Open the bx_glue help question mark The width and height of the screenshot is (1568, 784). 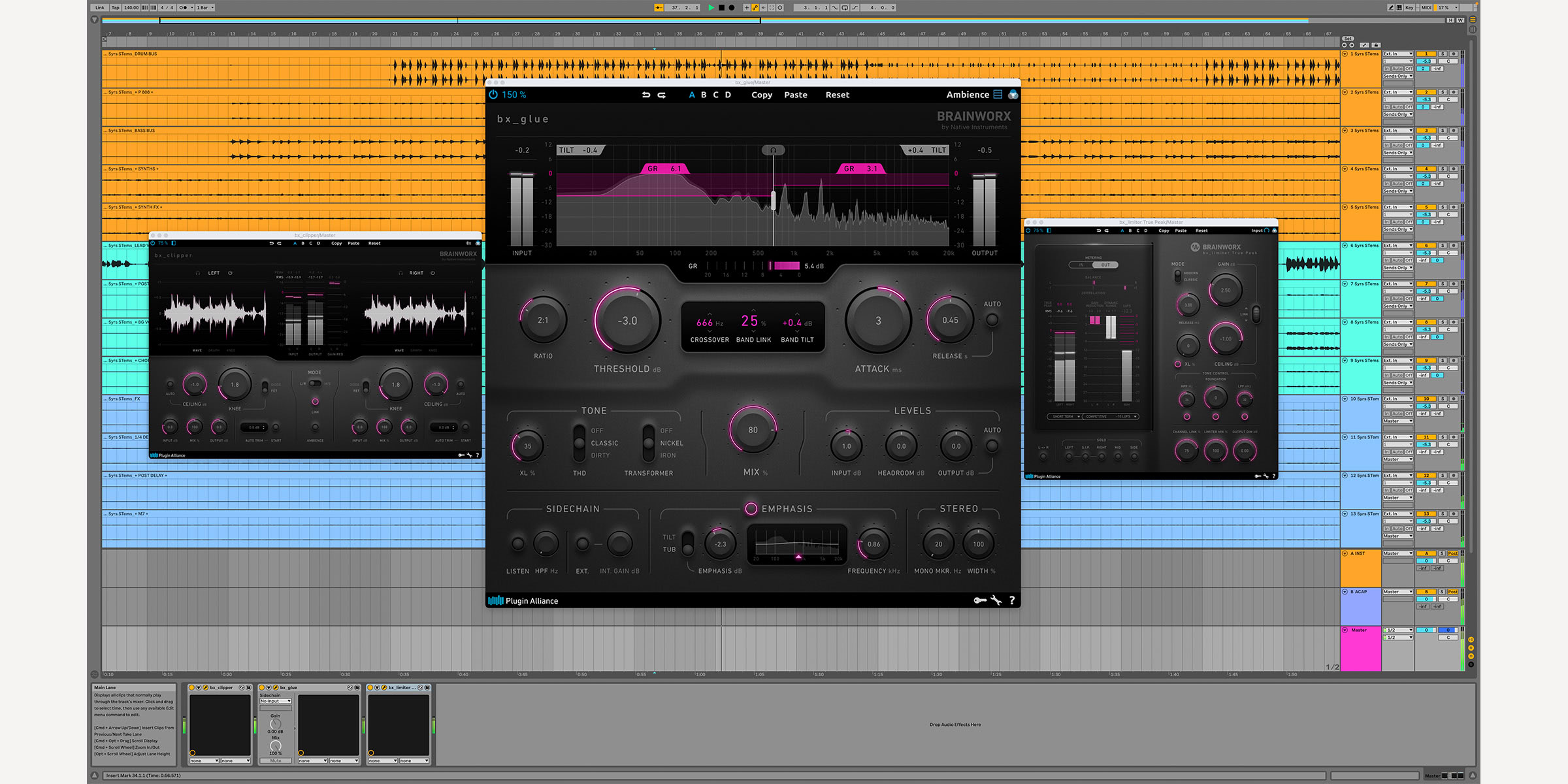pos(1012,600)
